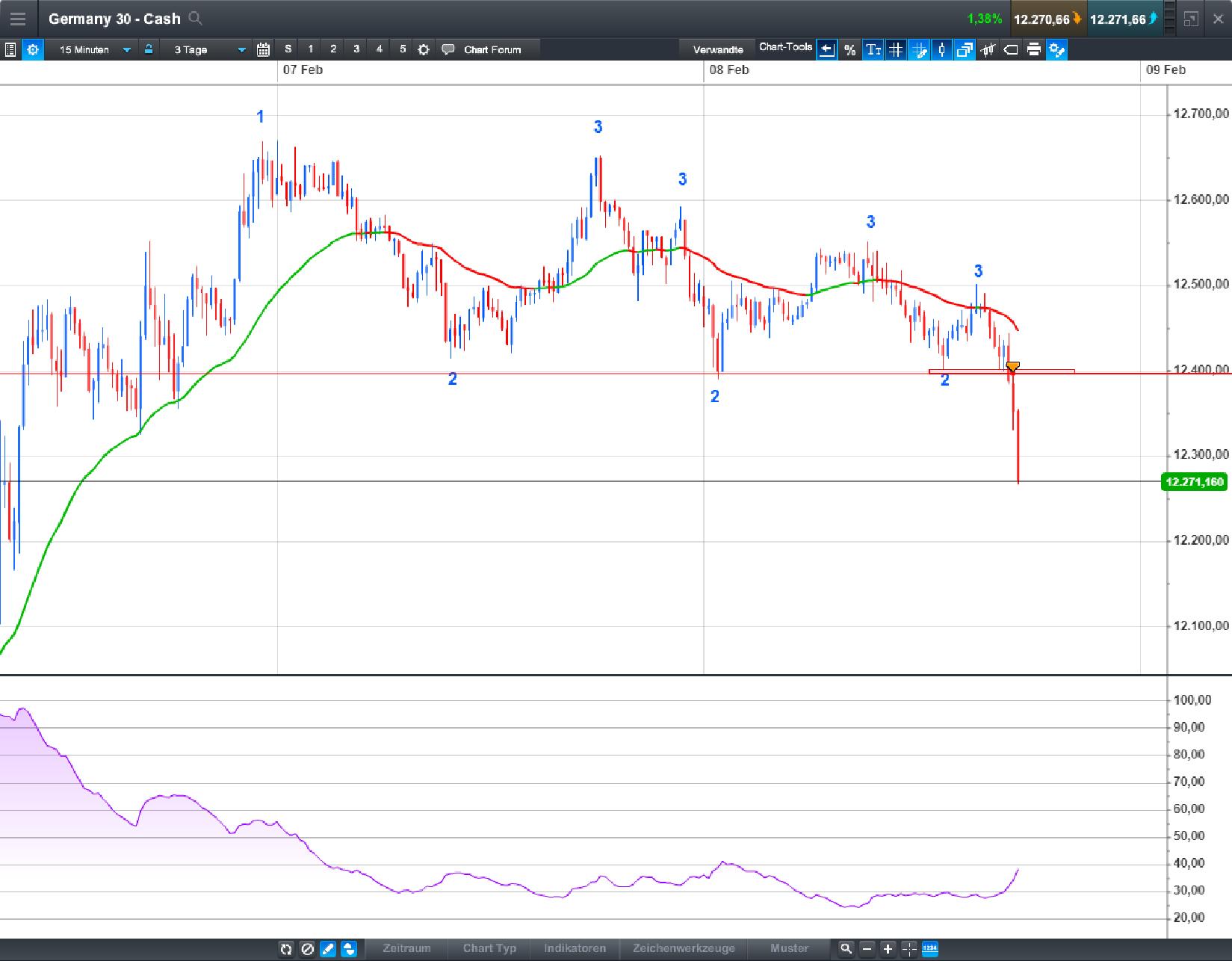Open the Muster menu
This screenshot has height=961, width=1232.
pyautogui.click(x=789, y=948)
